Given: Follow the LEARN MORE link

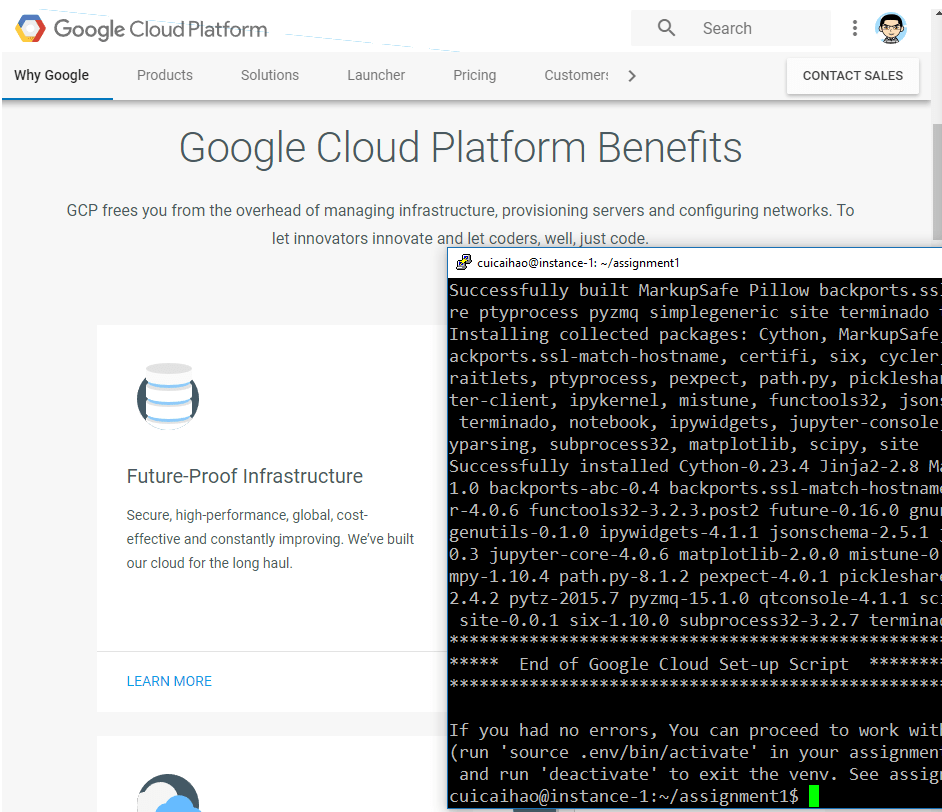Looking at the screenshot, I should pos(169,681).
